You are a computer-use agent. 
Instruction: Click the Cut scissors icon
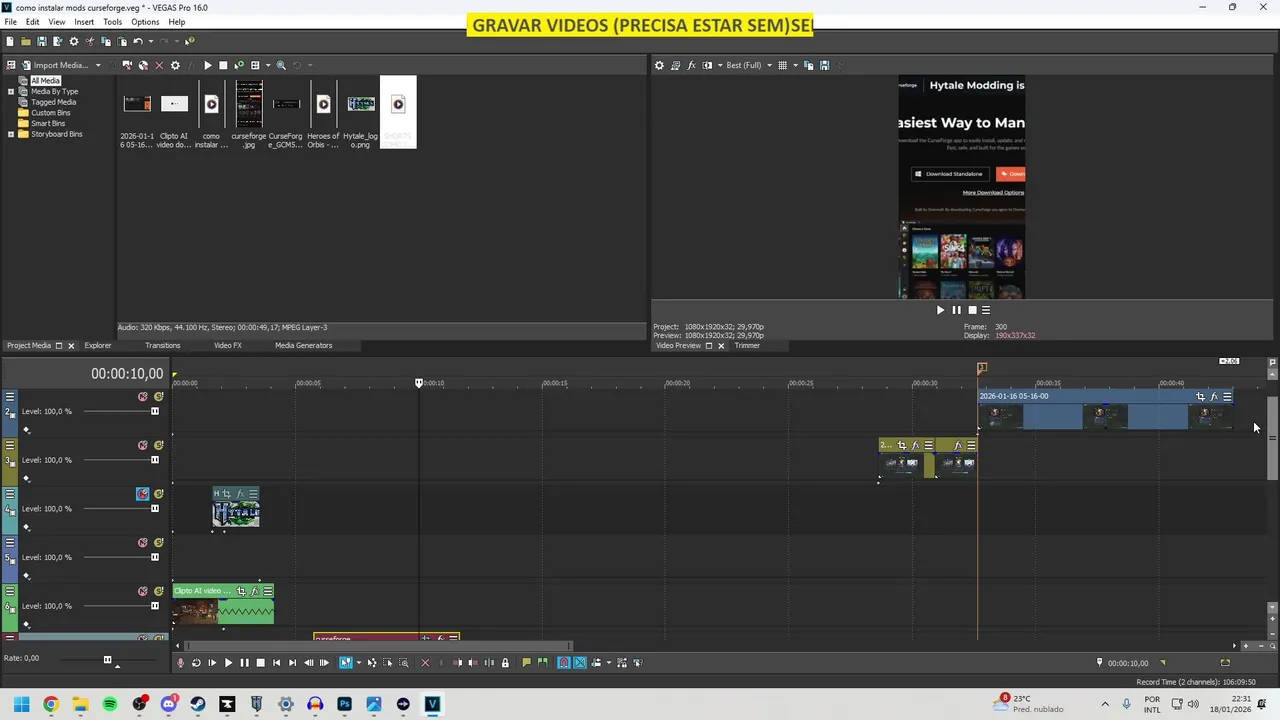tap(90, 41)
